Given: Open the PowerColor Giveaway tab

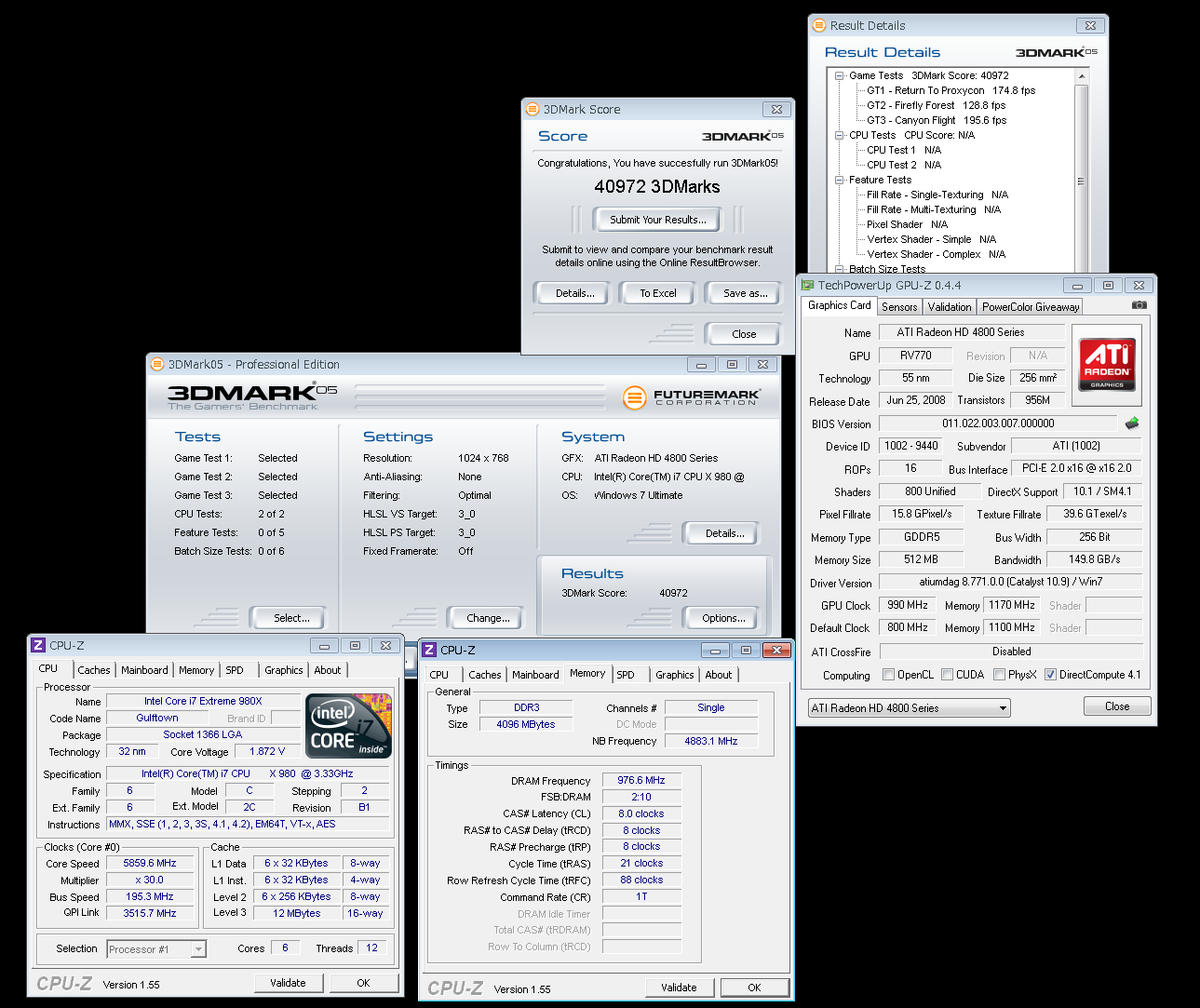Looking at the screenshot, I should [1031, 307].
